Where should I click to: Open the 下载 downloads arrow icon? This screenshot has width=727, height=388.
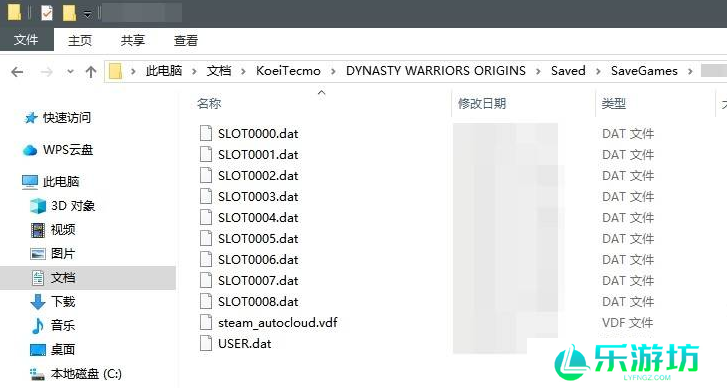click(x=38, y=302)
